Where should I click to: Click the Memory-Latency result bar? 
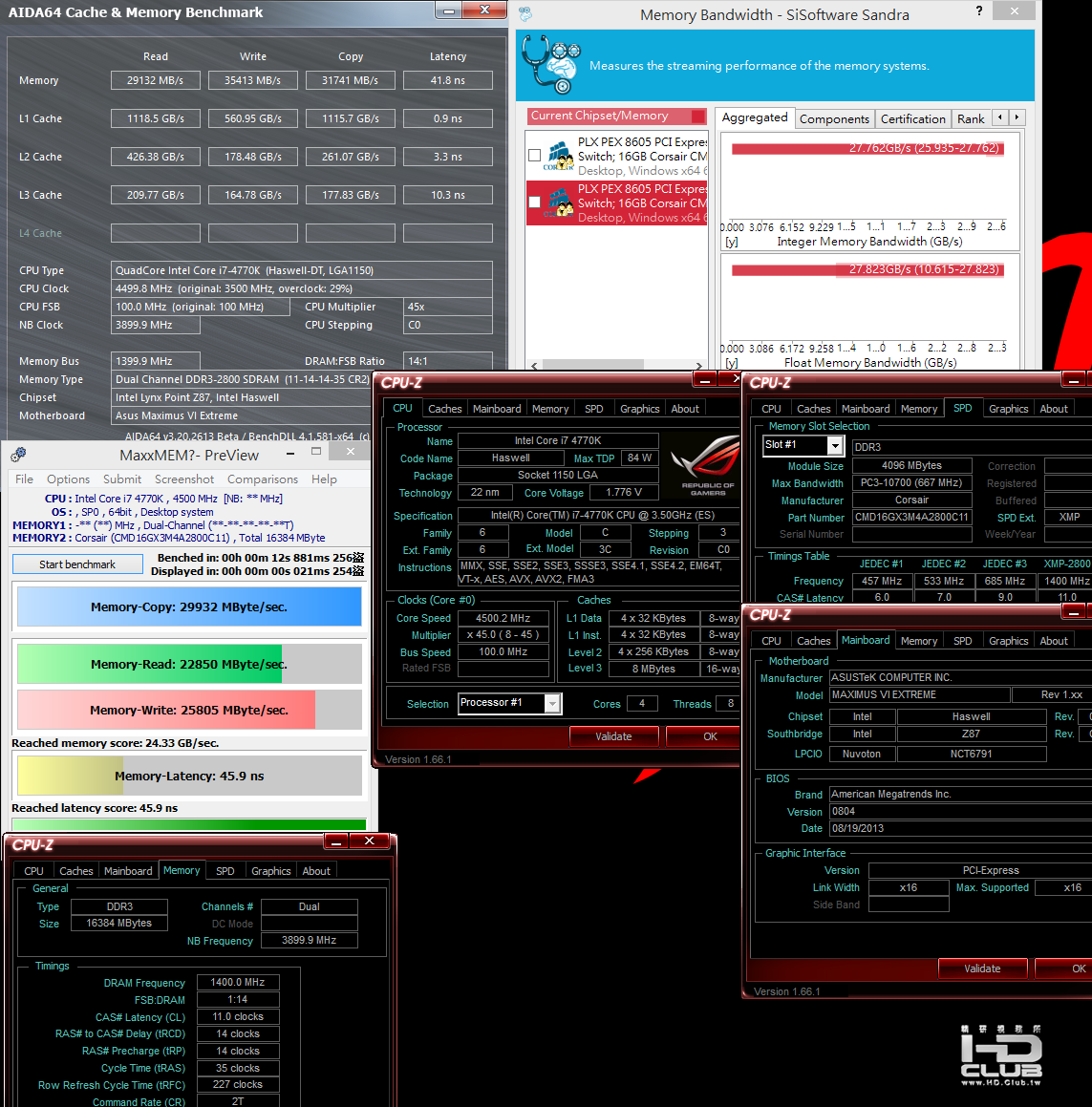(189, 776)
